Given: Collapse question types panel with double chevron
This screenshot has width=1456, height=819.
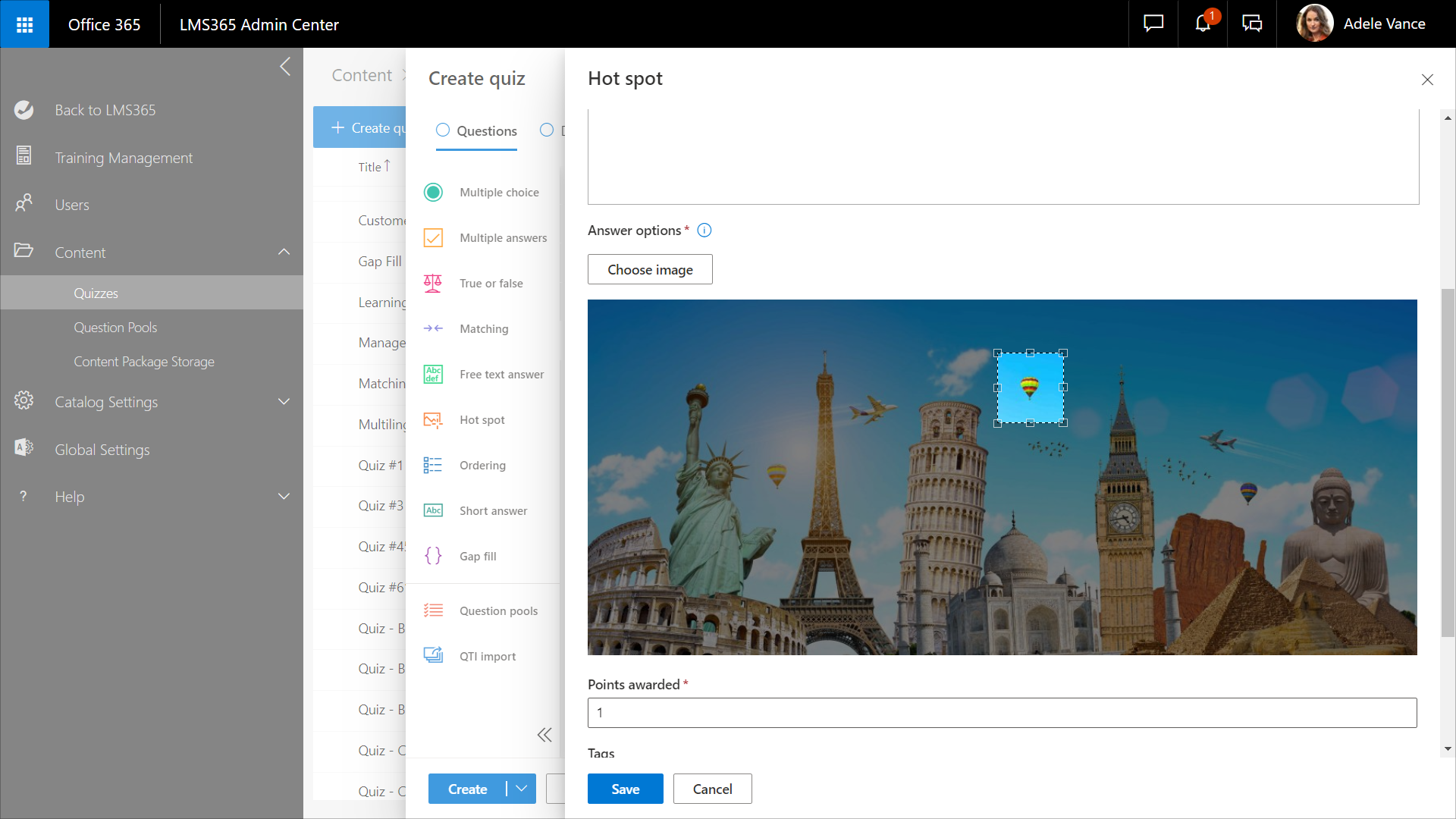Looking at the screenshot, I should coord(544,735).
